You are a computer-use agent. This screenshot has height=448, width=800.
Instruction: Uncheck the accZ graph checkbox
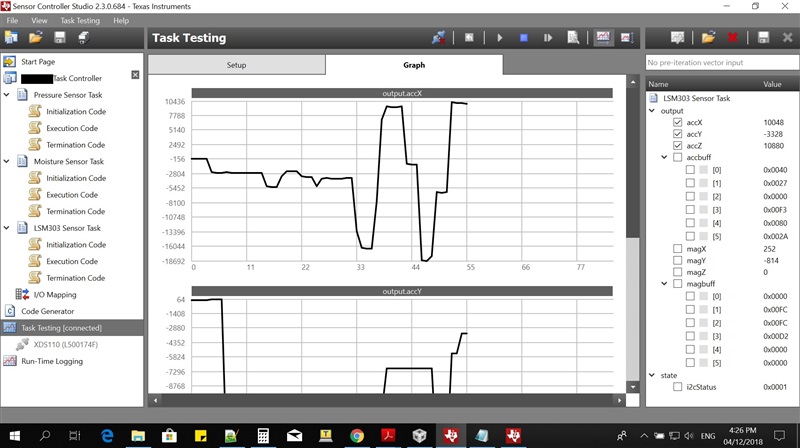(x=677, y=145)
